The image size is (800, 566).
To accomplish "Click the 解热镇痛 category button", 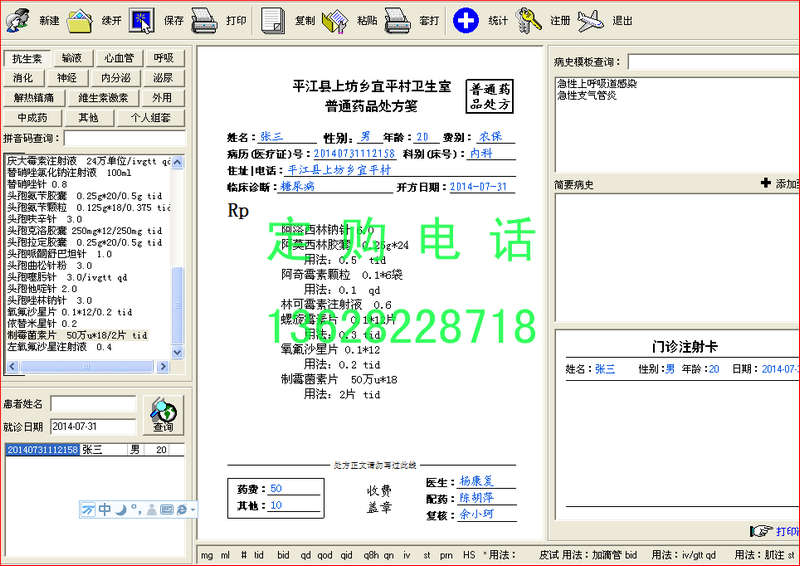I will (x=33, y=98).
